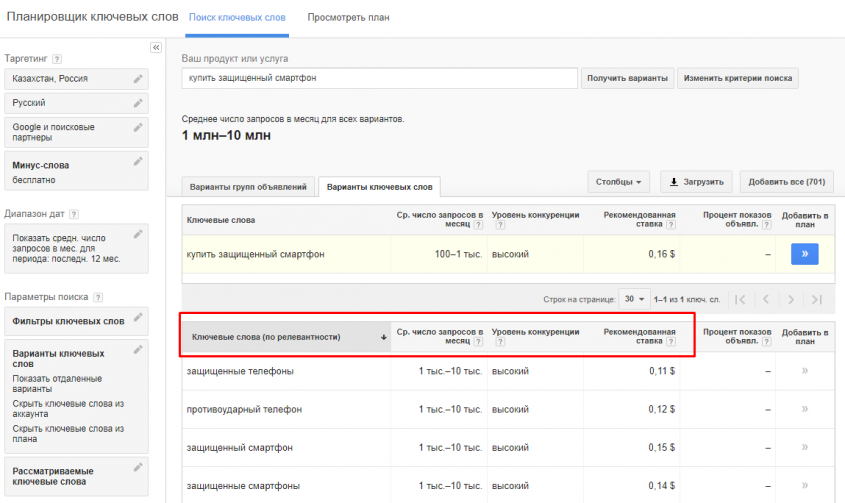Sort by Ключевые слова (по релевантности) header

tap(286, 337)
